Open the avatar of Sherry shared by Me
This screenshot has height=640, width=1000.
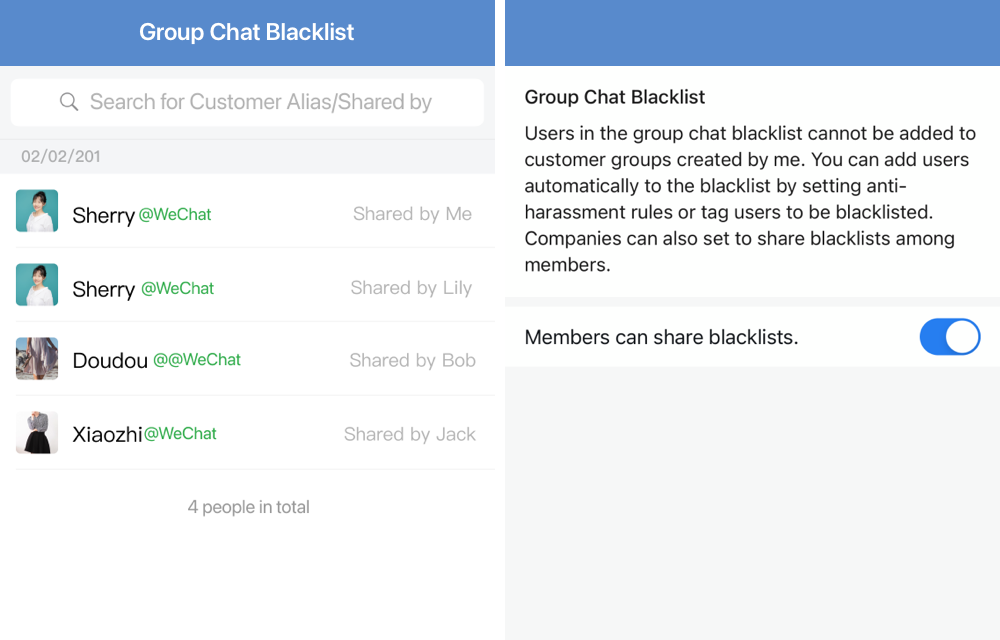coord(37,211)
